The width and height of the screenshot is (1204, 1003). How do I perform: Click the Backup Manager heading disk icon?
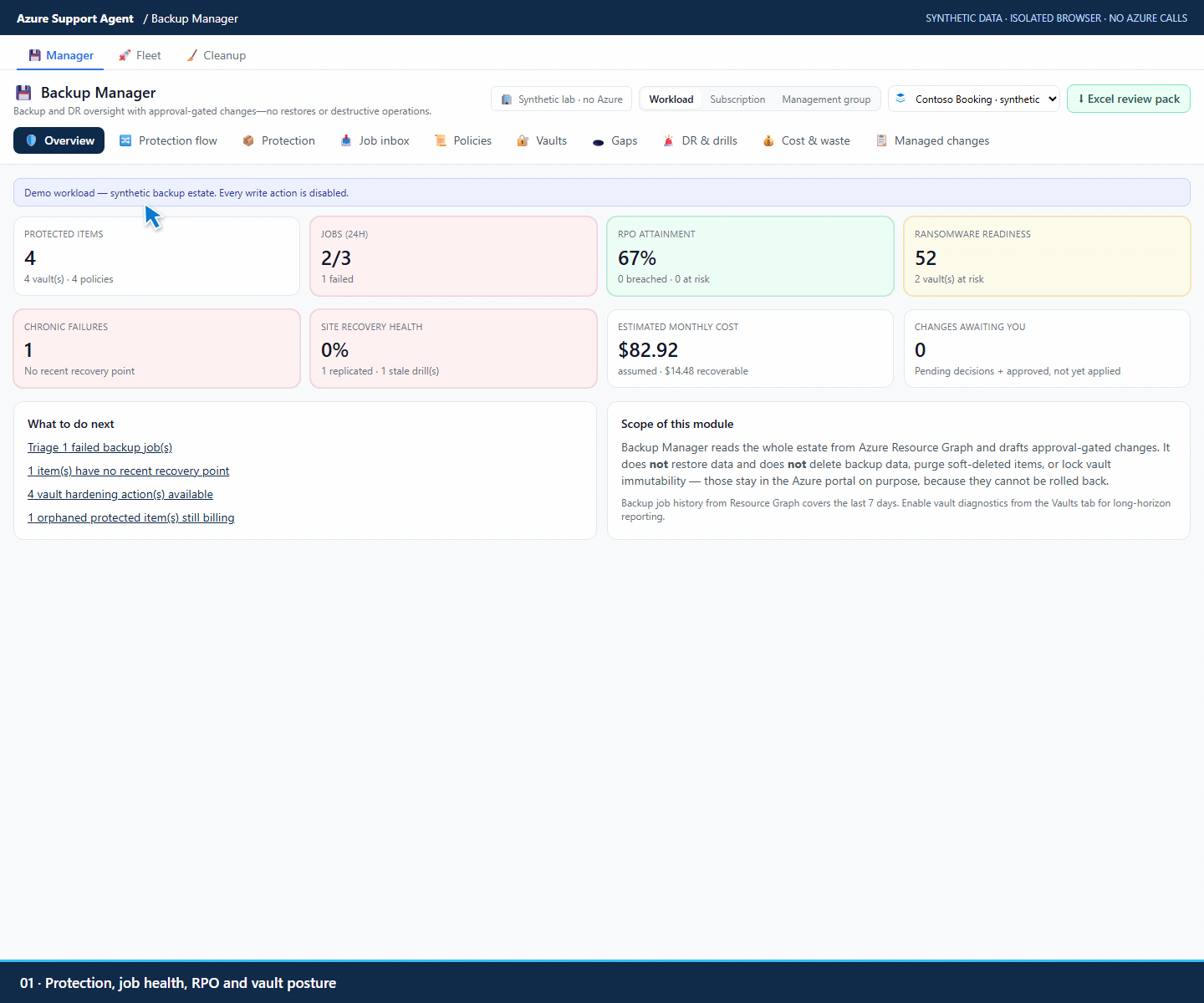tap(23, 93)
